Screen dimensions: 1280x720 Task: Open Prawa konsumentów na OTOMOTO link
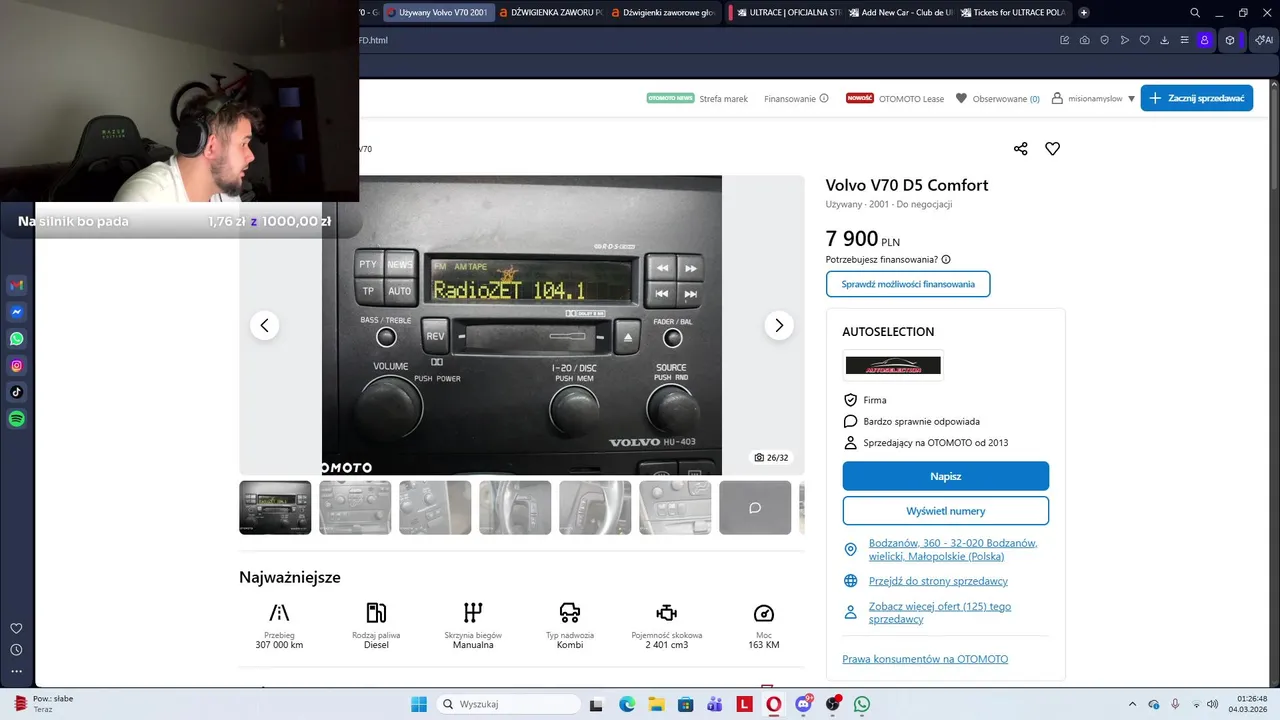click(925, 659)
